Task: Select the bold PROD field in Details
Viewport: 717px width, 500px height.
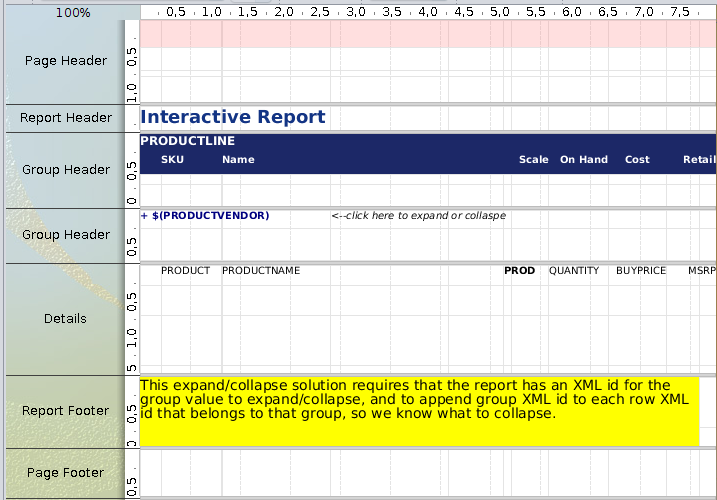Action: [x=519, y=270]
